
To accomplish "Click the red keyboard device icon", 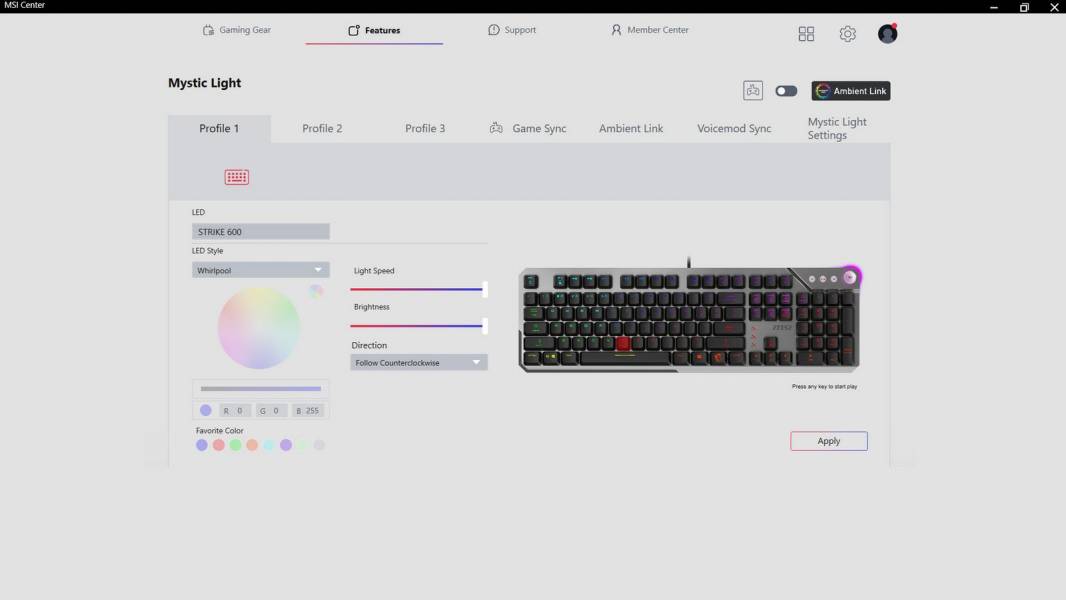I will click(237, 177).
